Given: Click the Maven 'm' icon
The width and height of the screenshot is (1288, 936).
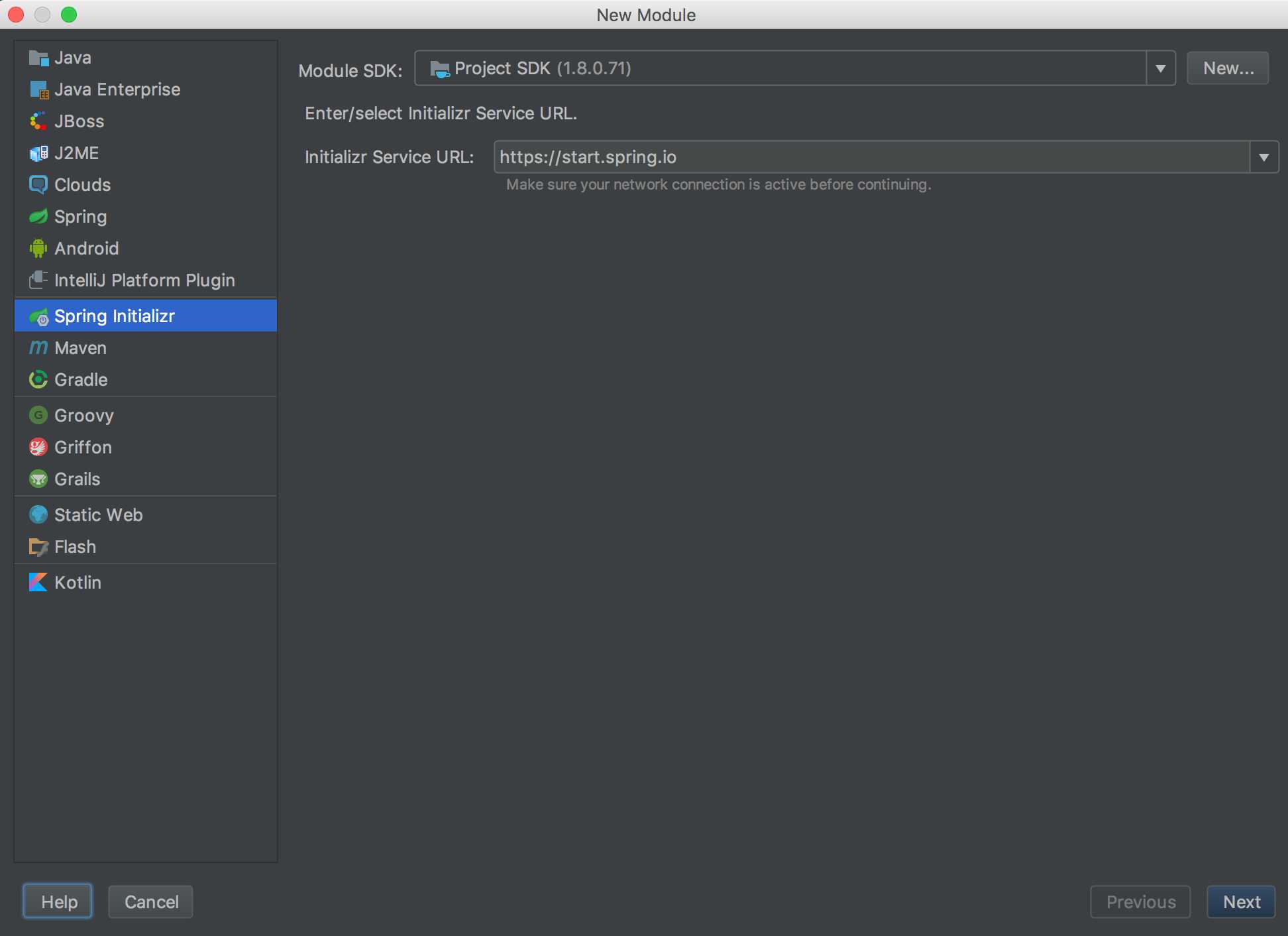Looking at the screenshot, I should pos(38,347).
